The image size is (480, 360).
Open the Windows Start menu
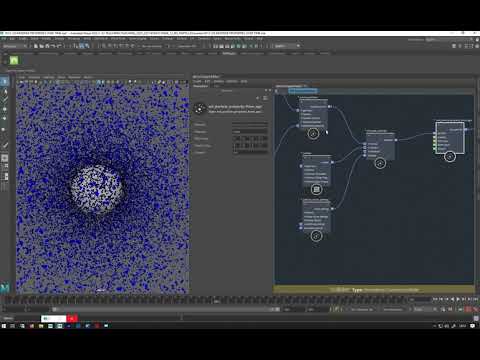point(4,326)
